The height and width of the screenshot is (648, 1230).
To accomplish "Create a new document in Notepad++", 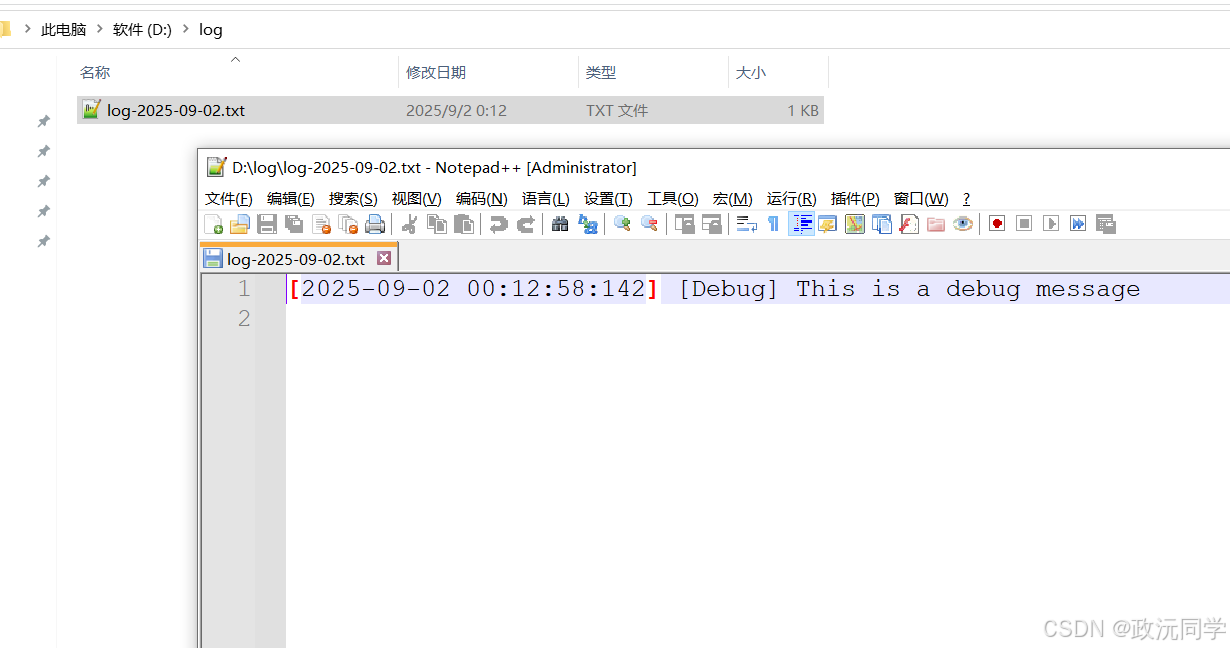I will tap(213, 224).
